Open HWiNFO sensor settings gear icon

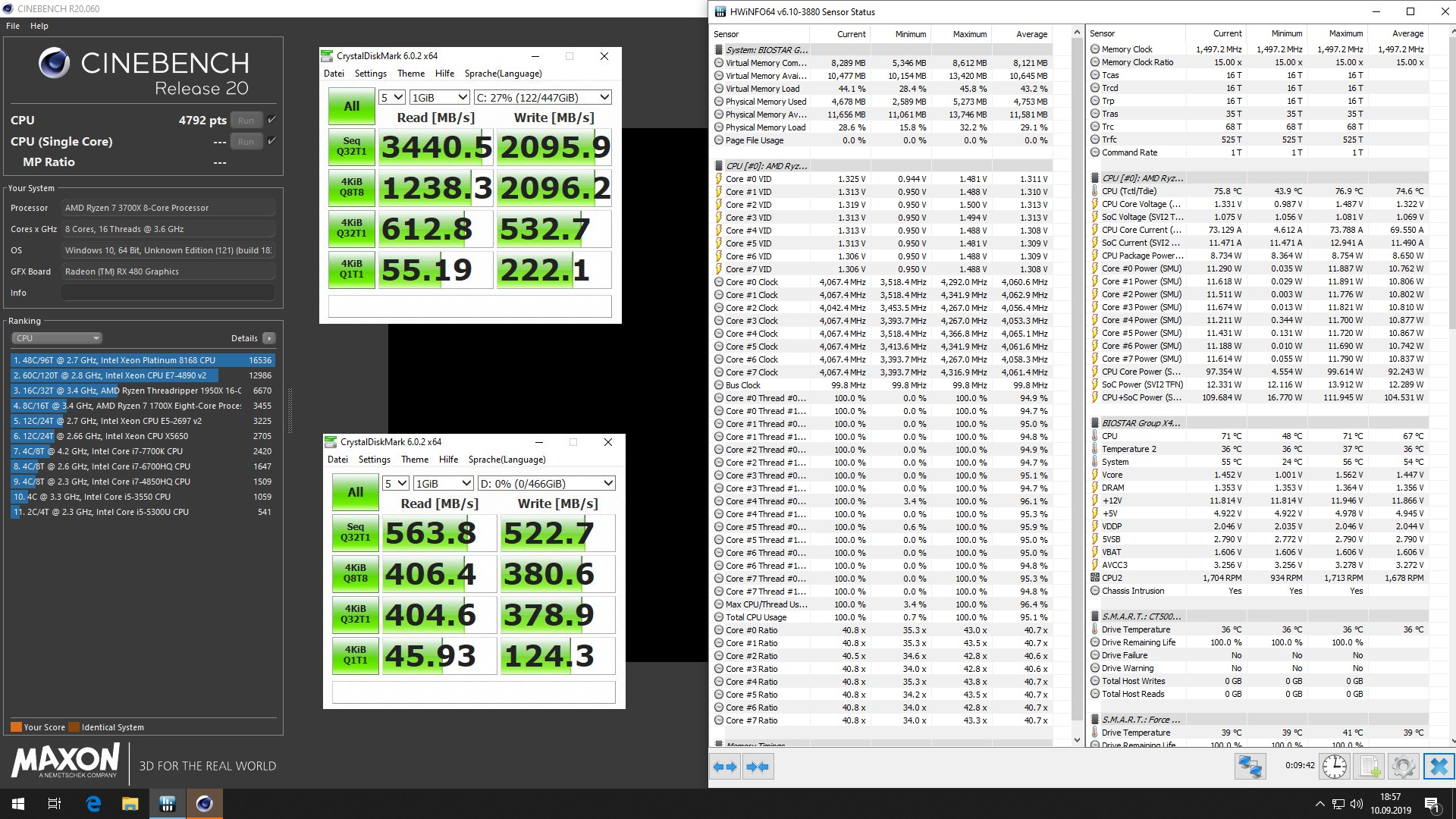pyautogui.click(x=1403, y=767)
